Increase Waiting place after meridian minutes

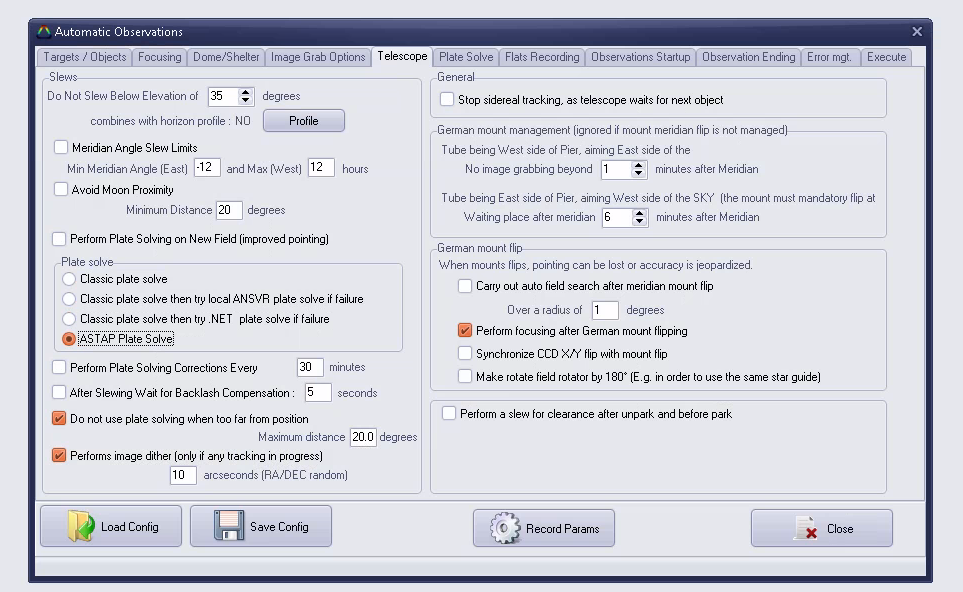coord(640,212)
